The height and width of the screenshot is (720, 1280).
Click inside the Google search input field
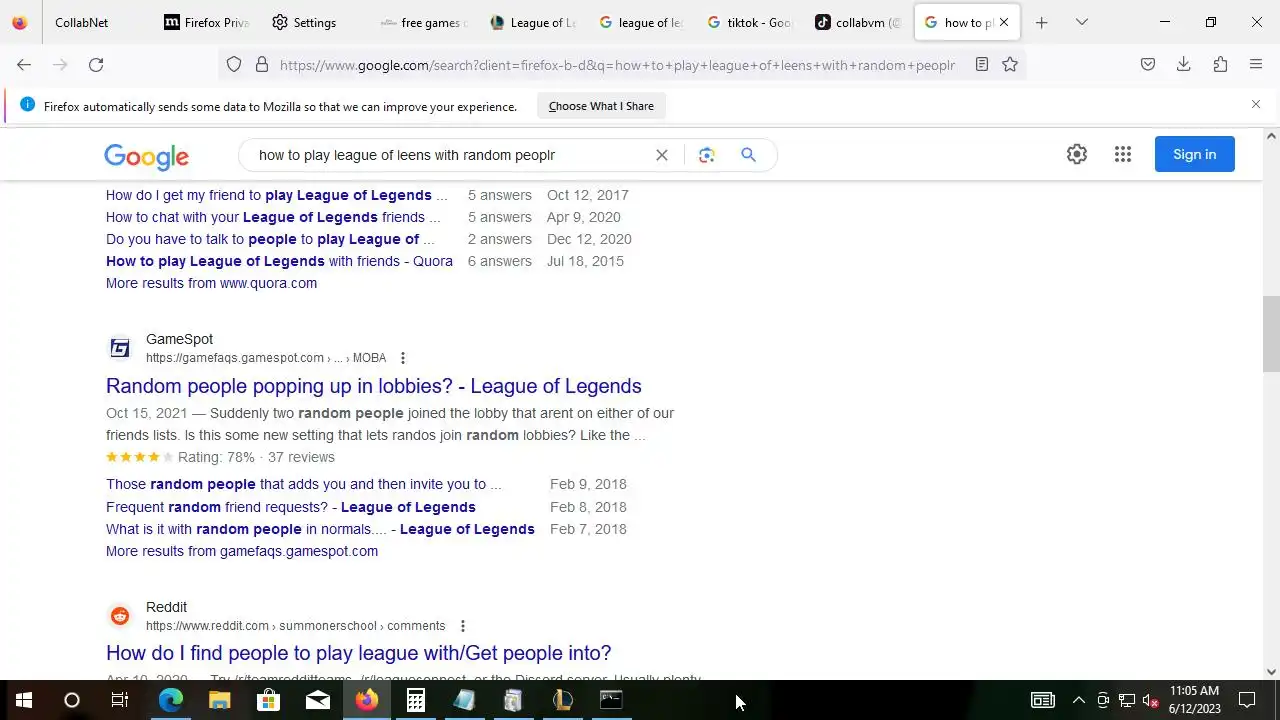(x=450, y=155)
